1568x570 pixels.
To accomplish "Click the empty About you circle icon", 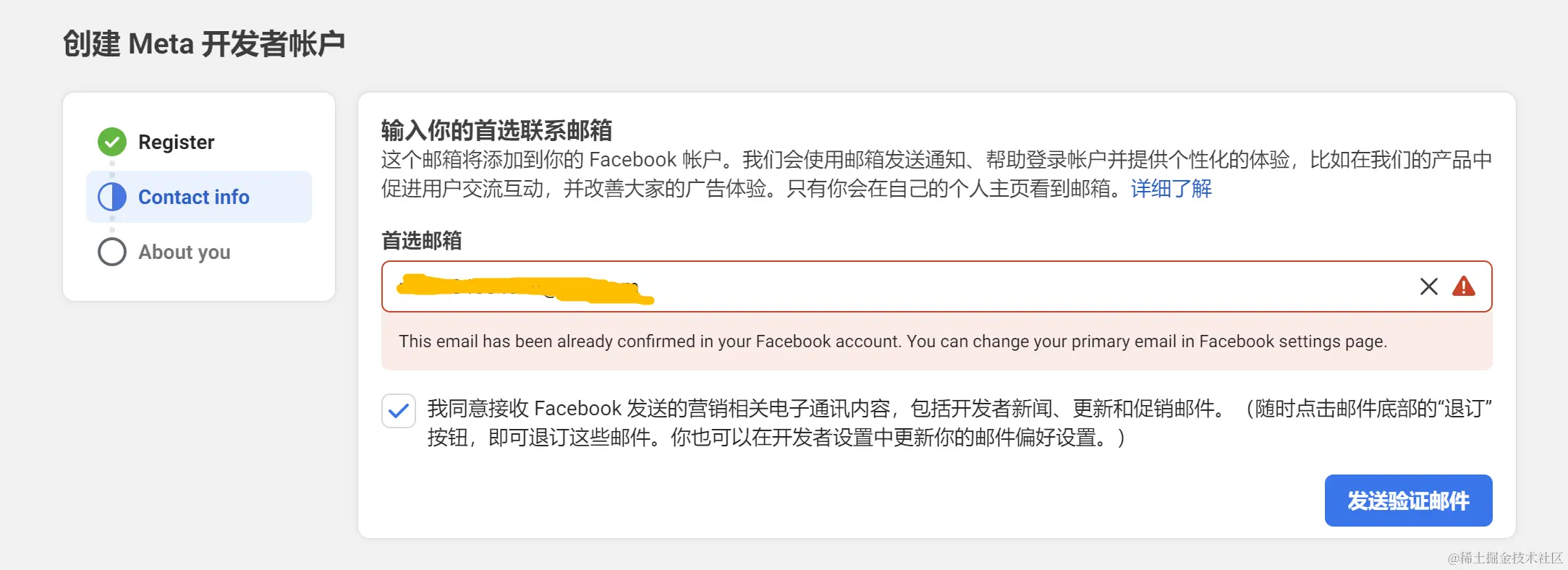I will (x=112, y=252).
